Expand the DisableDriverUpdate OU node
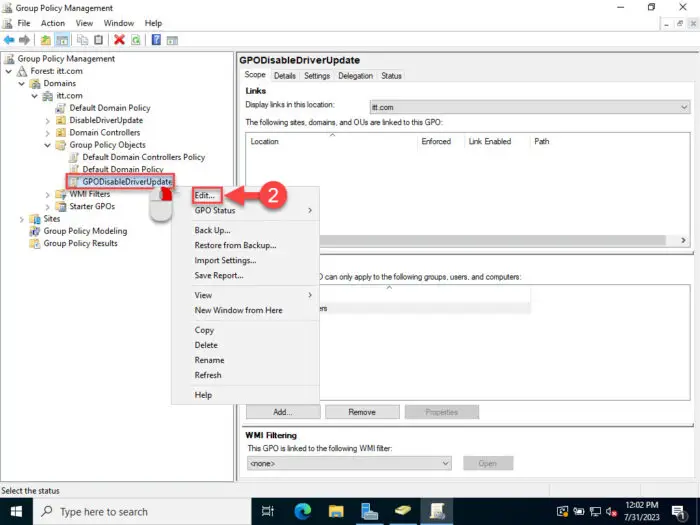700x525 pixels. [x=47, y=121]
